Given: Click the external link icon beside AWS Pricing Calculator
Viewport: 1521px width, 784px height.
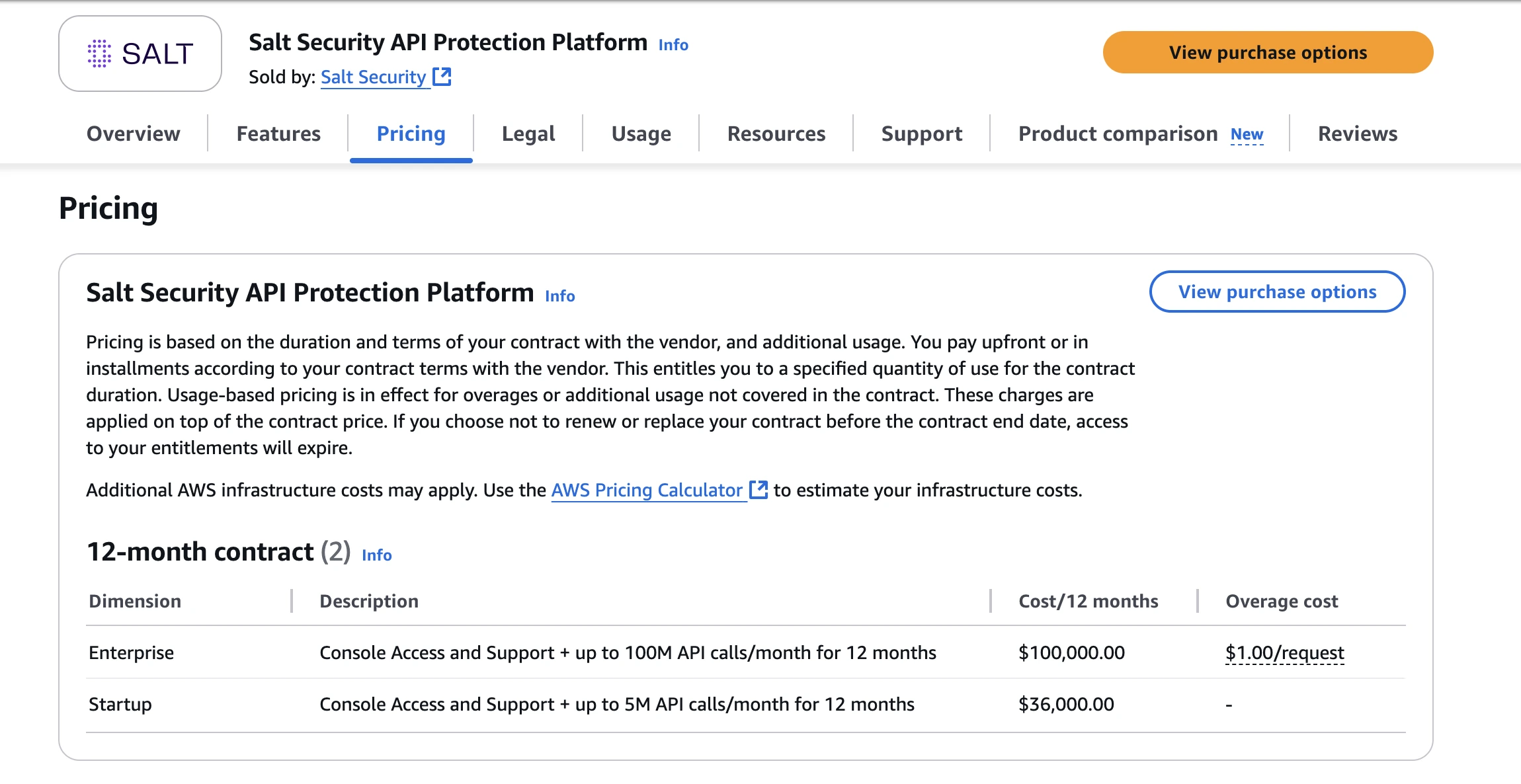Looking at the screenshot, I should 758,489.
